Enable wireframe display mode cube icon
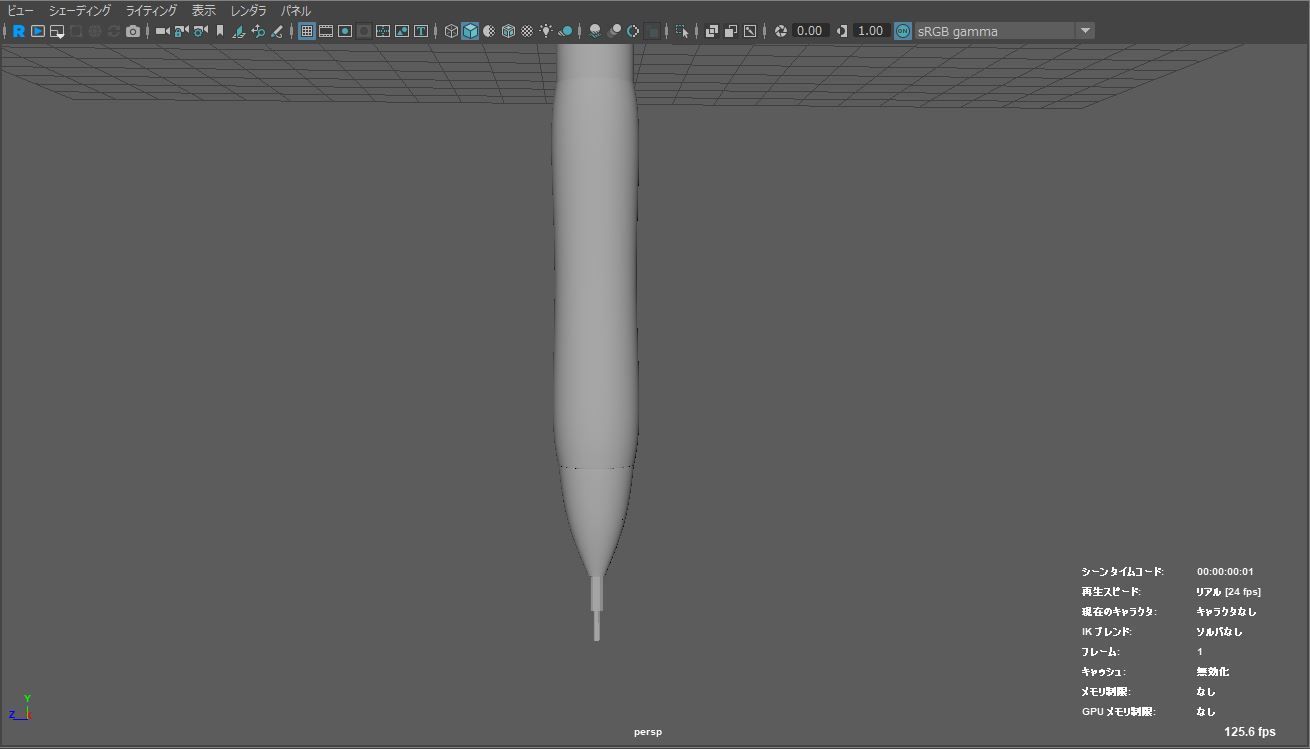Image resolution: width=1310 pixels, height=749 pixels. [x=451, y=31]
